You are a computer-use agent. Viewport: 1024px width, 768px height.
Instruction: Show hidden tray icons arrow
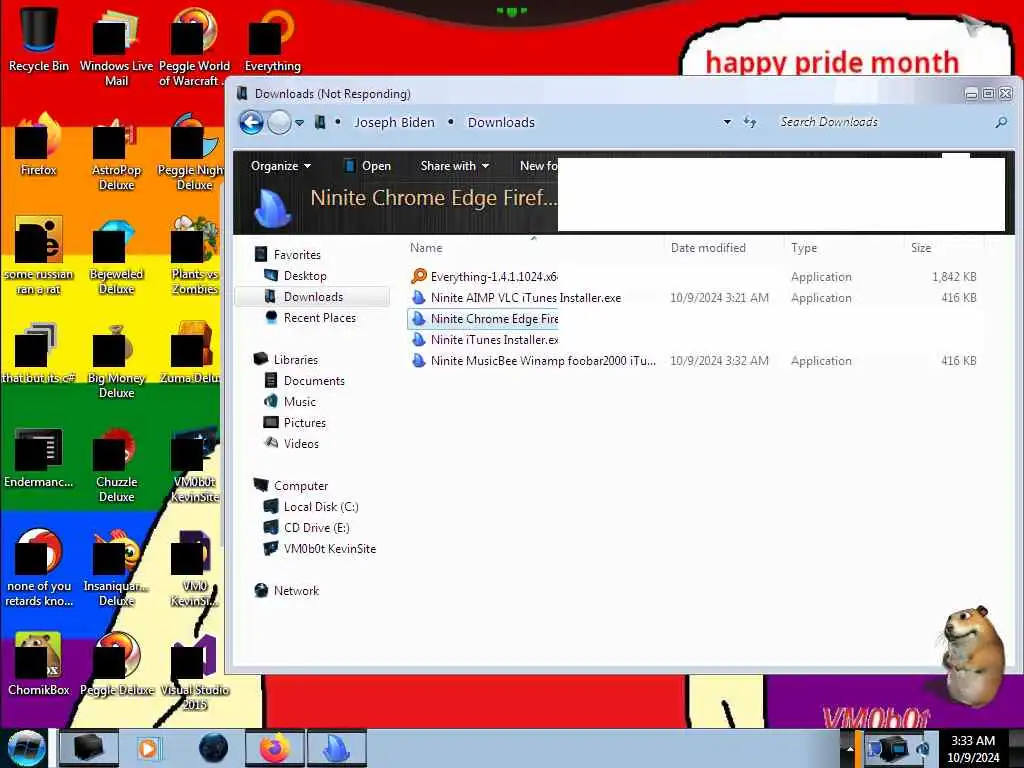[850, 748]
